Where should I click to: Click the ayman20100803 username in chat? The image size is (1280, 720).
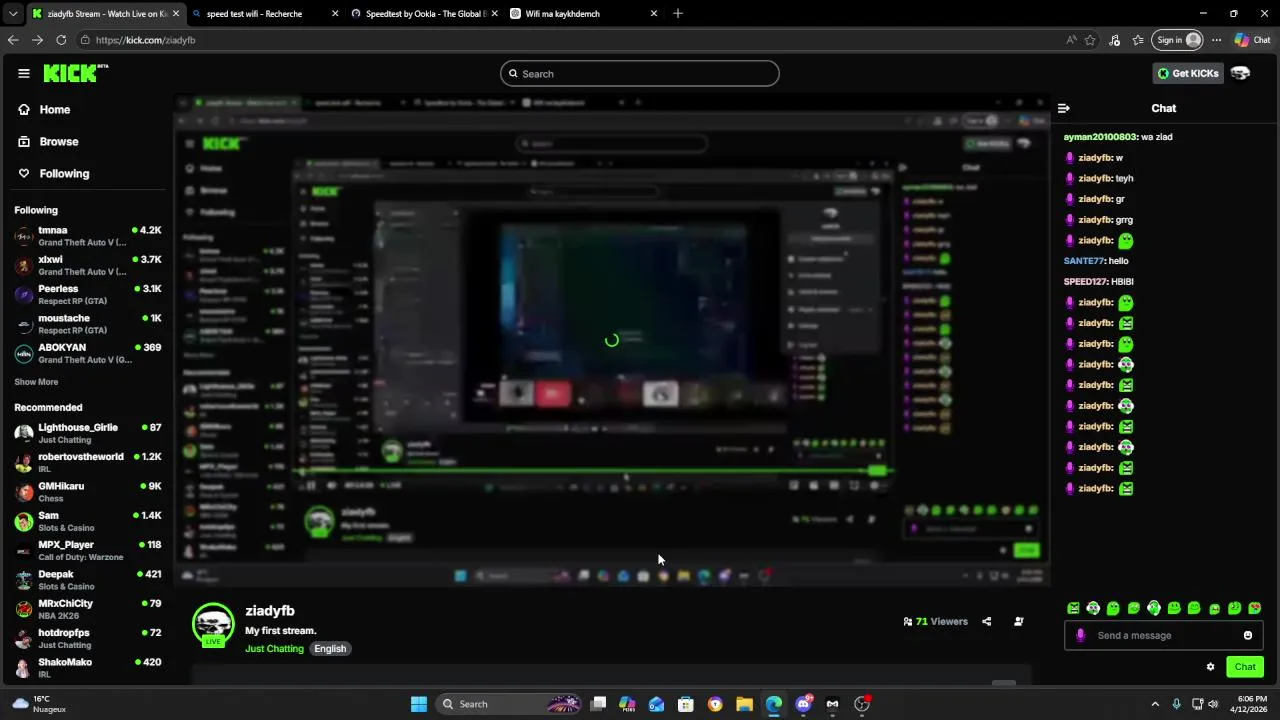pyautogui.click(x=1100, y=137)
